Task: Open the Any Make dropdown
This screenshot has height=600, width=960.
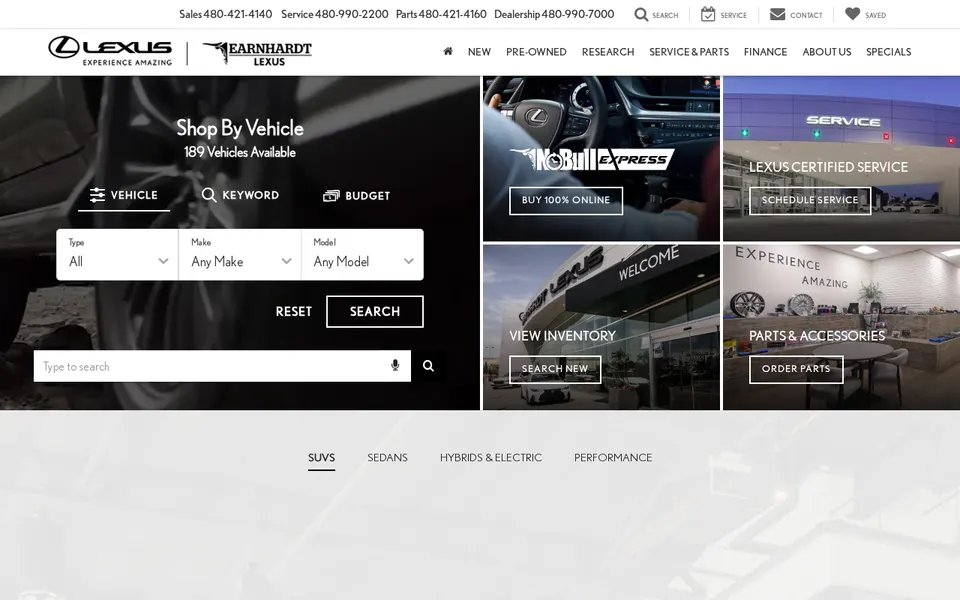Action: point(240,255)
